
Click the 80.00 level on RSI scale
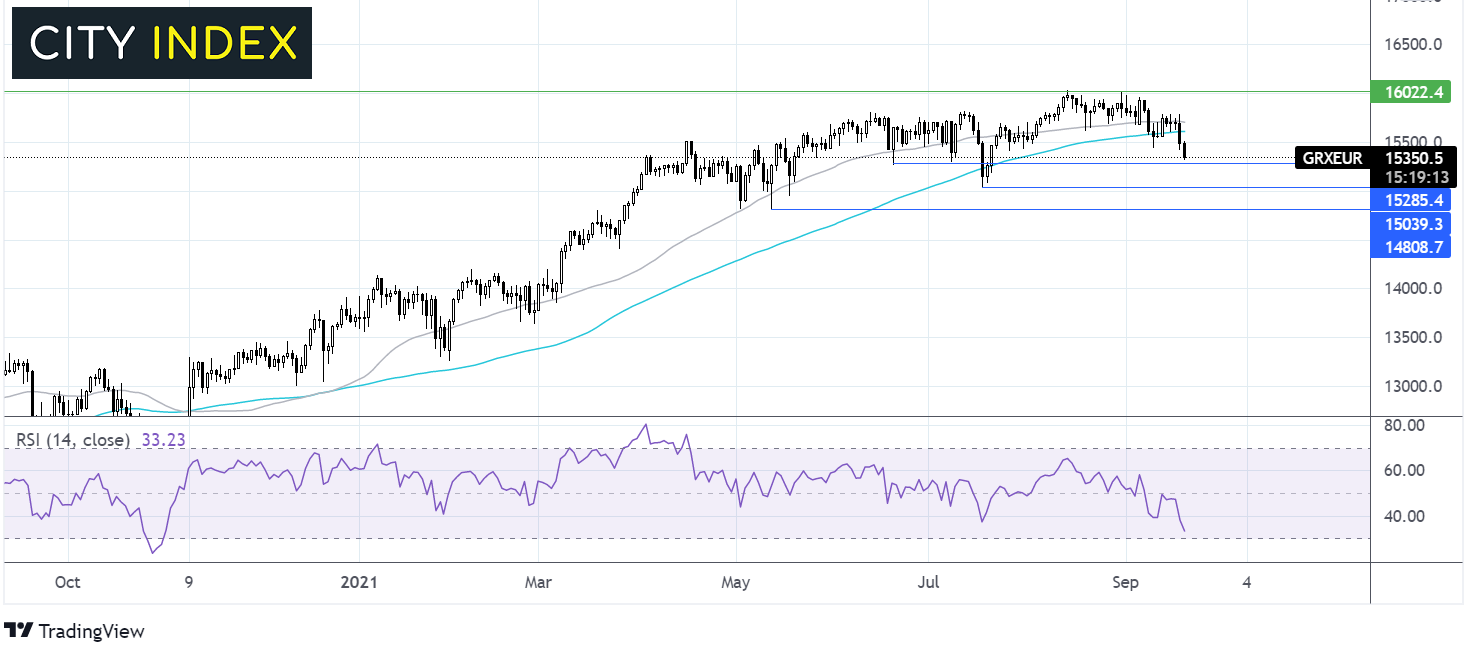click(x=1400, y=425)
